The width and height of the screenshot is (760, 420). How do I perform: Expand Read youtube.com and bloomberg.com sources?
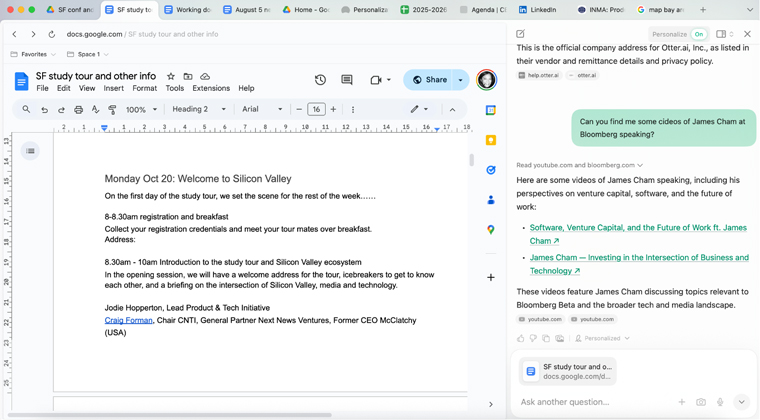pyautogui.click(x=580, y=165)
